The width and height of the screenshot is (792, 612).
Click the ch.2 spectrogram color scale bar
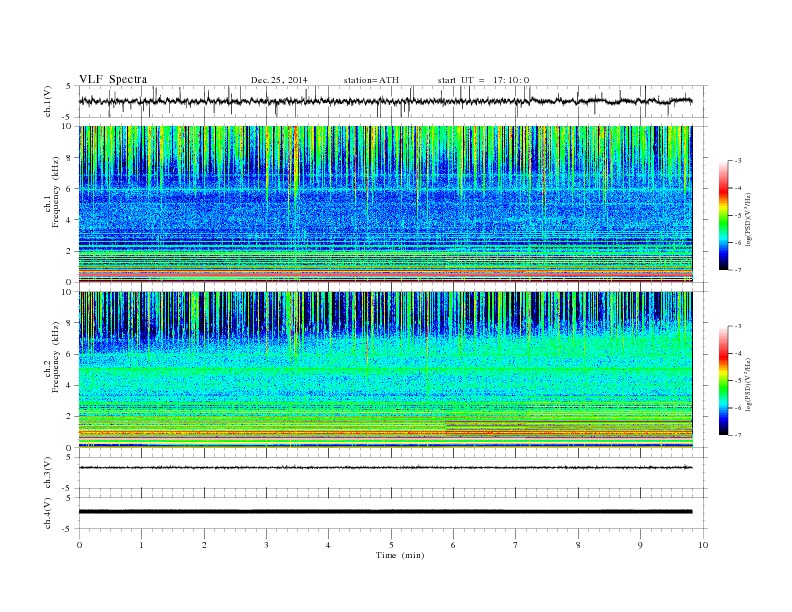click(x=723, y=381)
